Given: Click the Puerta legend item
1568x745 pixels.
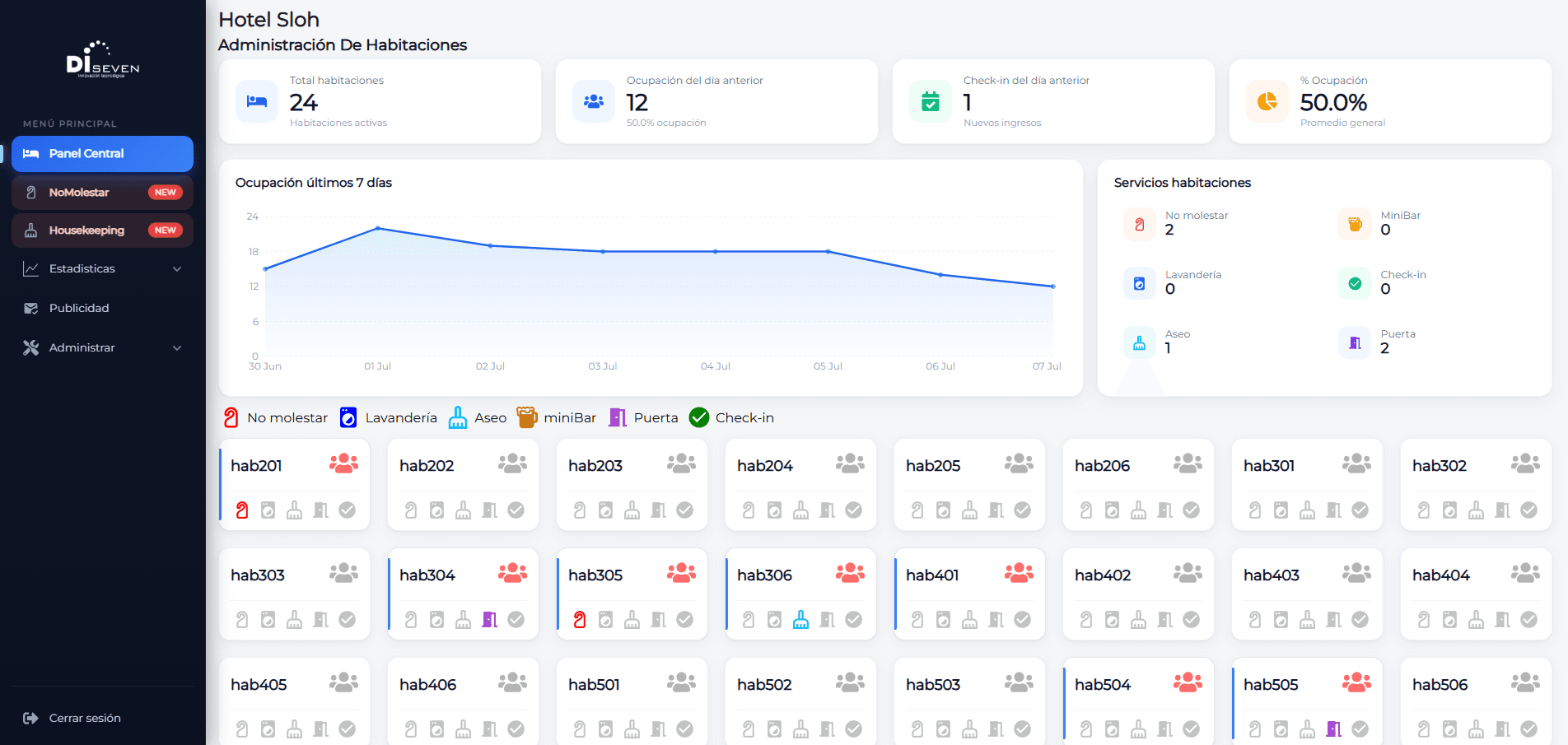Looking at the screenshot, I should pyautogui.click(x=643, y=418).
